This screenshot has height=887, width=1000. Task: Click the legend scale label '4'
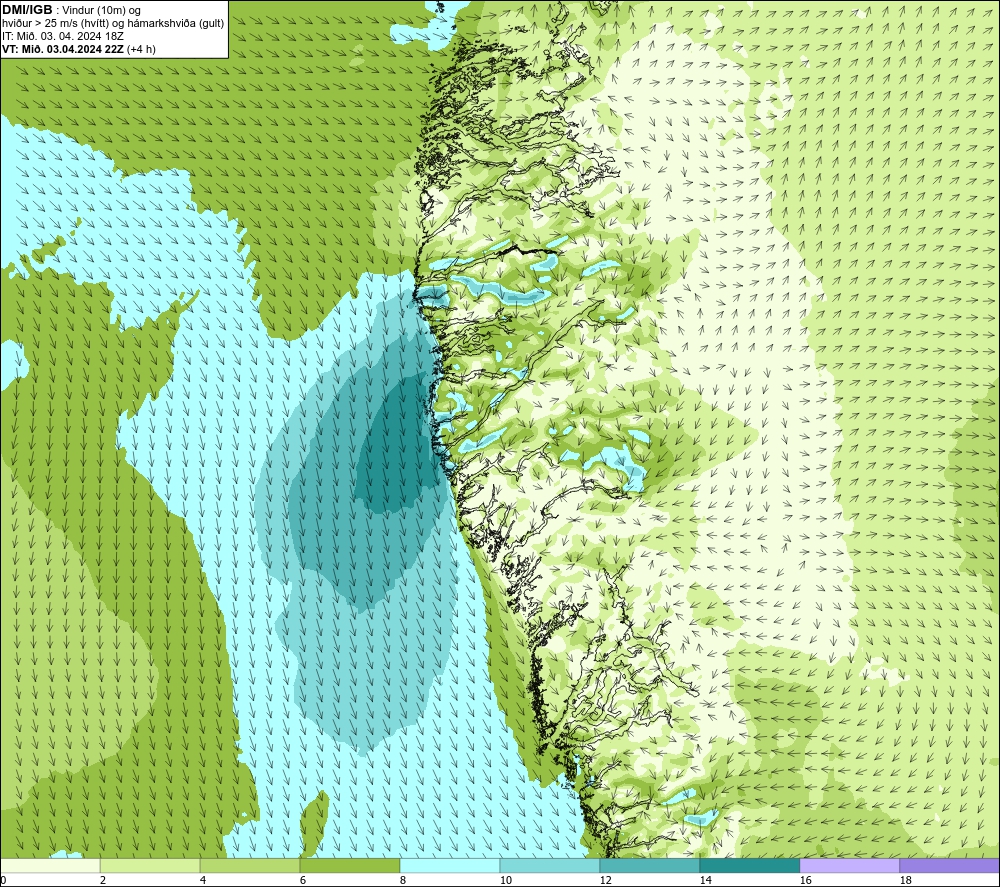point(203,880)
